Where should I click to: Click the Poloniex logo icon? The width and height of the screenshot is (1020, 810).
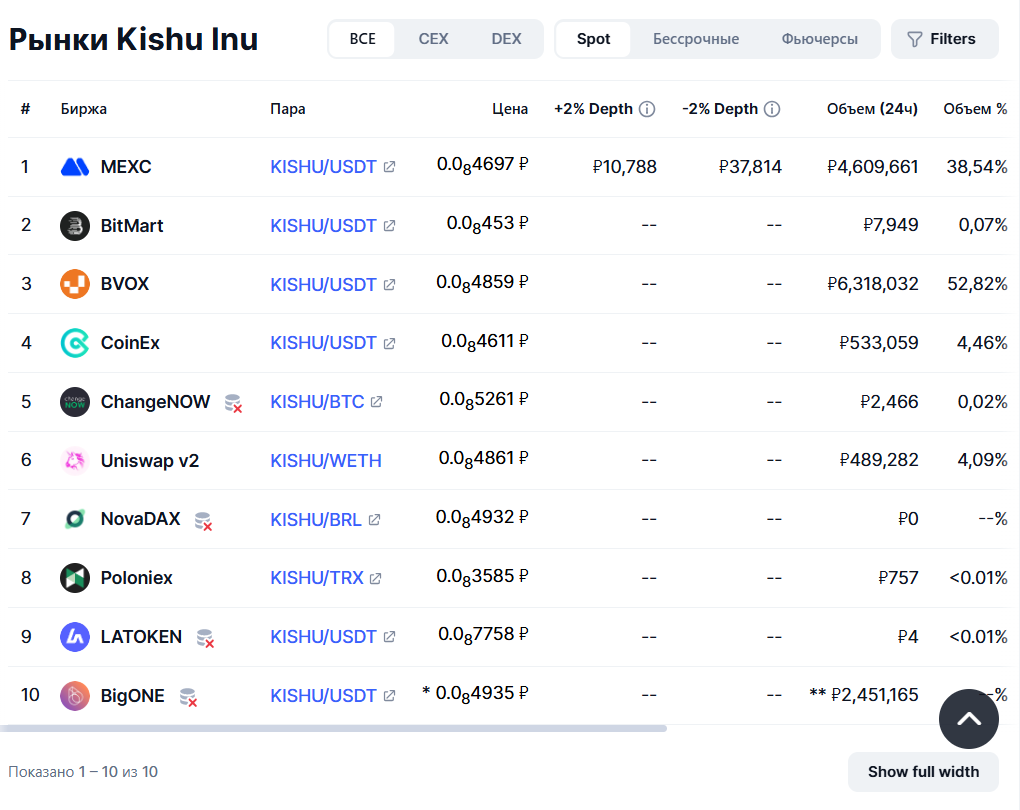tap(75, 578)
